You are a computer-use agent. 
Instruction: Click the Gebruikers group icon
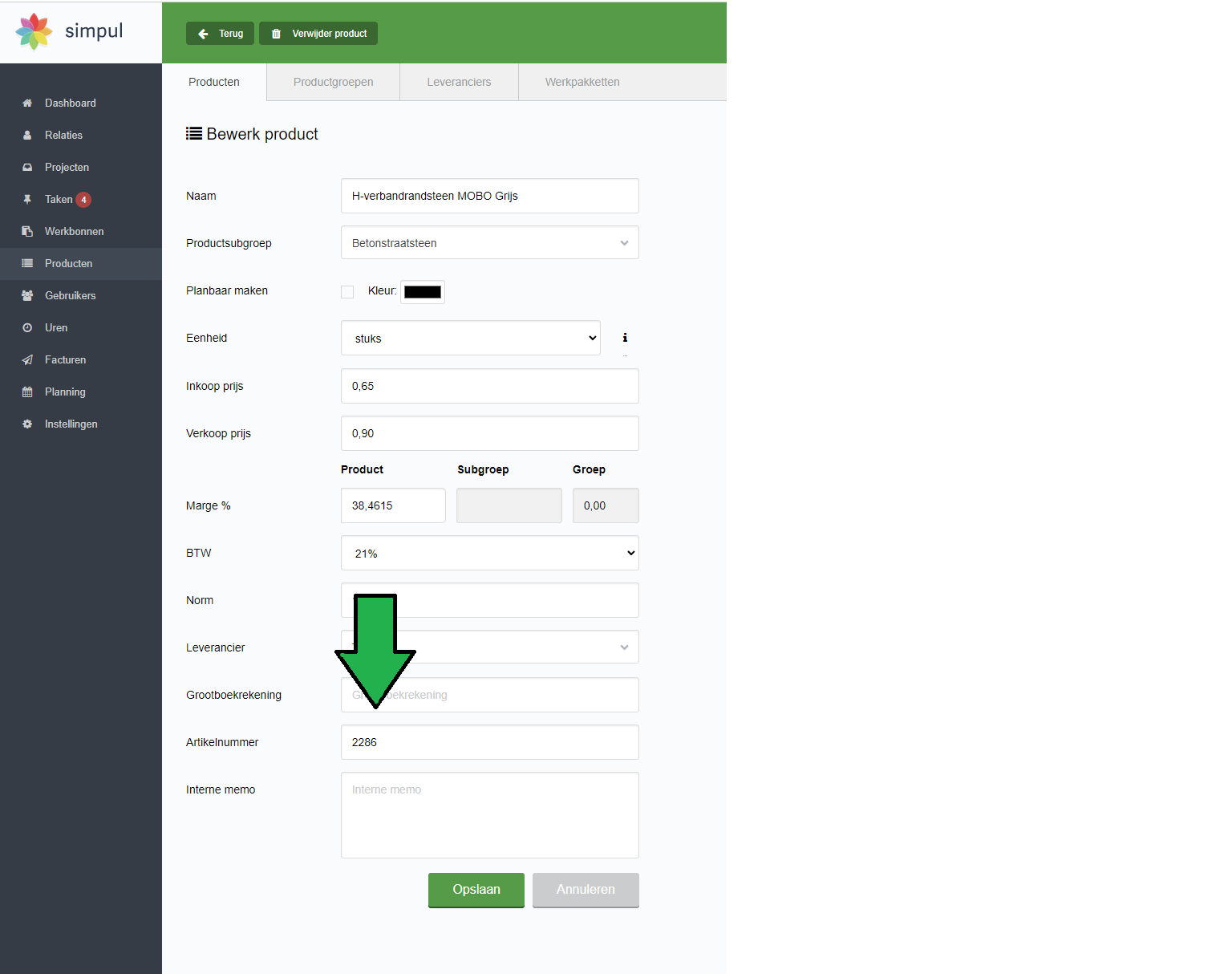27,295
